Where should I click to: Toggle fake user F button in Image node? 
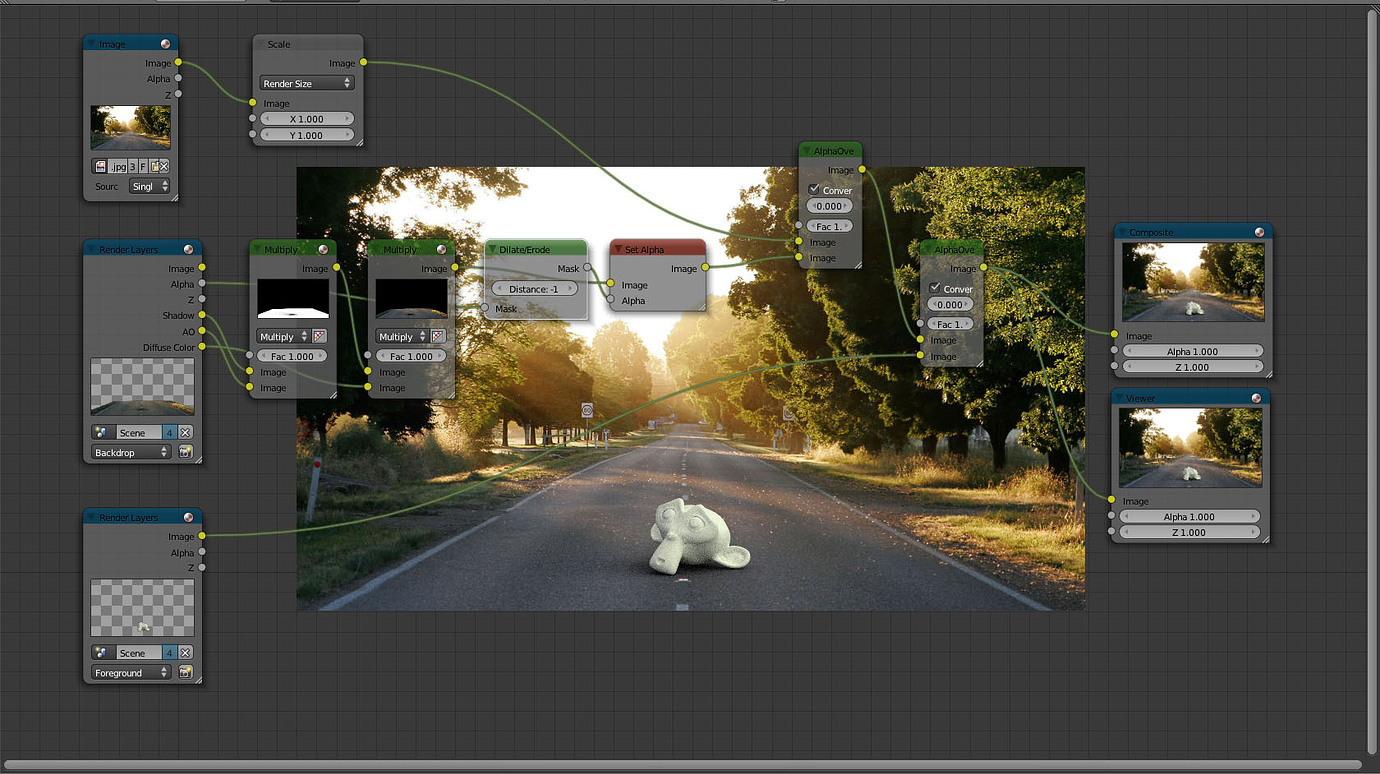143,166
